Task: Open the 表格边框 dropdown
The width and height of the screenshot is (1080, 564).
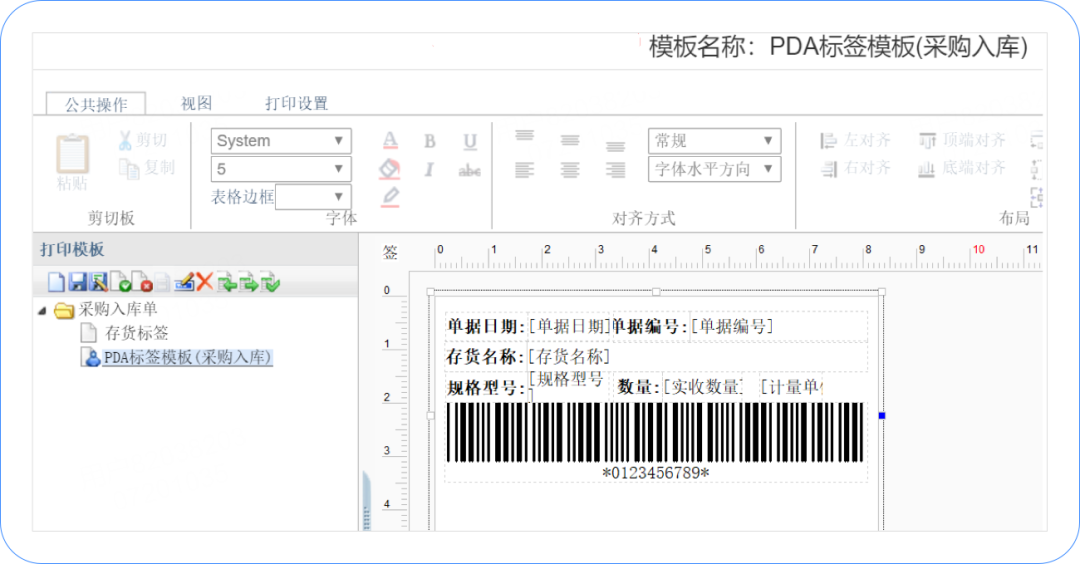Action: 313,197
